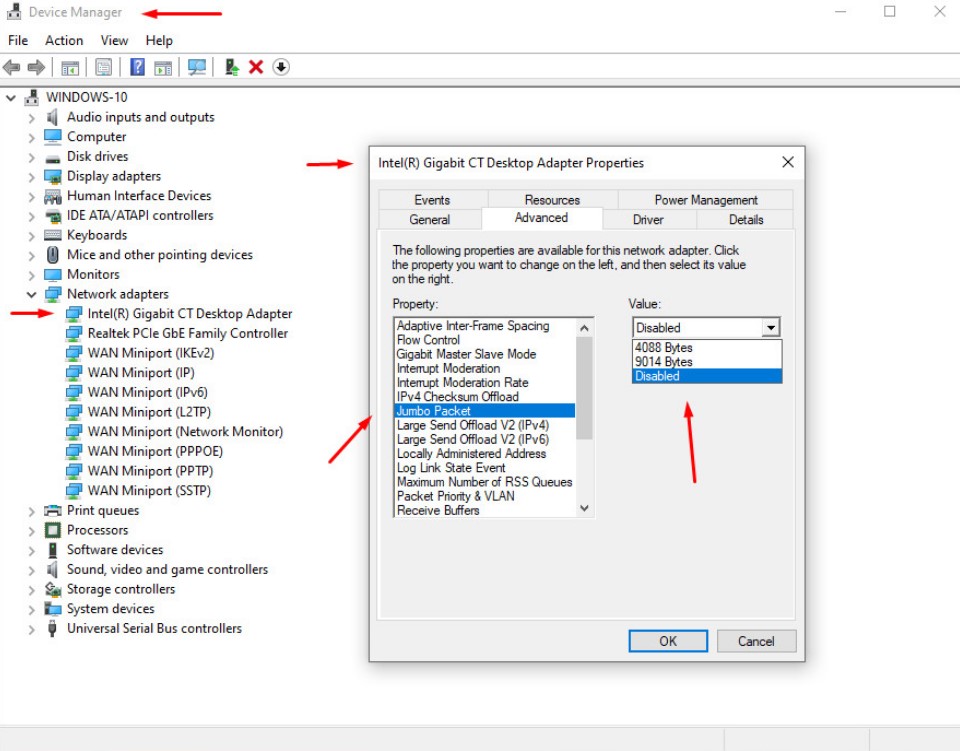Collapse the WINDOWS-10 root node
This screenshot has width=960, height=751.
tap(11, 97)
